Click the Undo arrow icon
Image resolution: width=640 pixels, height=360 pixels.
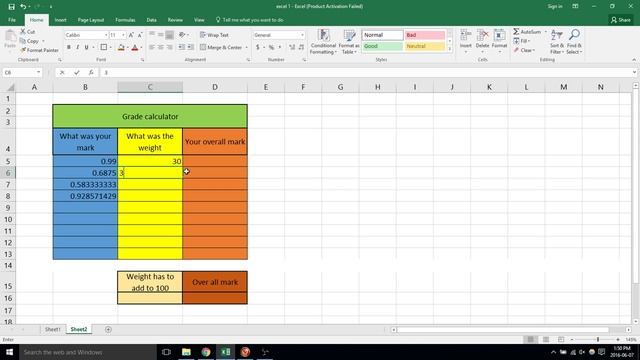23,7
